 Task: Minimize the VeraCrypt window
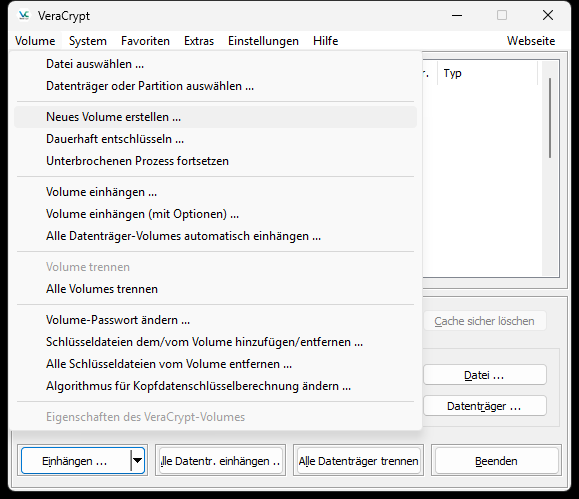457,16
